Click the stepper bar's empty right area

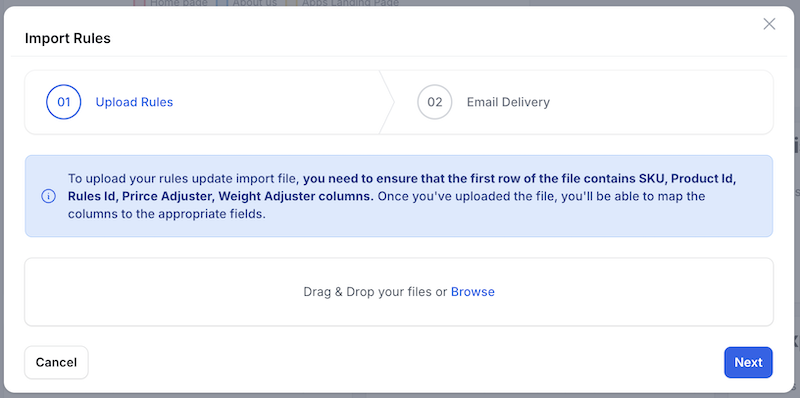coord(663,102)
